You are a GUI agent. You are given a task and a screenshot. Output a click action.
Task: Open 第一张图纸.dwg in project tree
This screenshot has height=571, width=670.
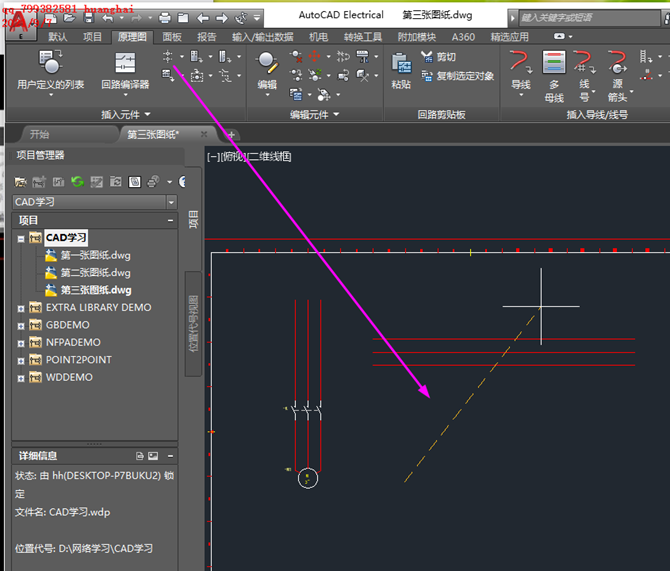(95, 255)
